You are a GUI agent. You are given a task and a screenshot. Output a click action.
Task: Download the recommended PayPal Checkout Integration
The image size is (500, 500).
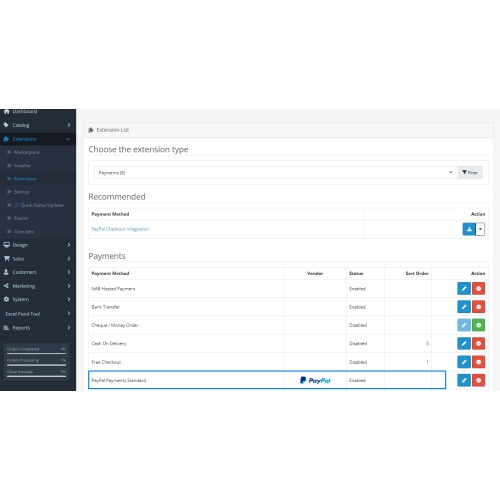click(x=469, y=229)
